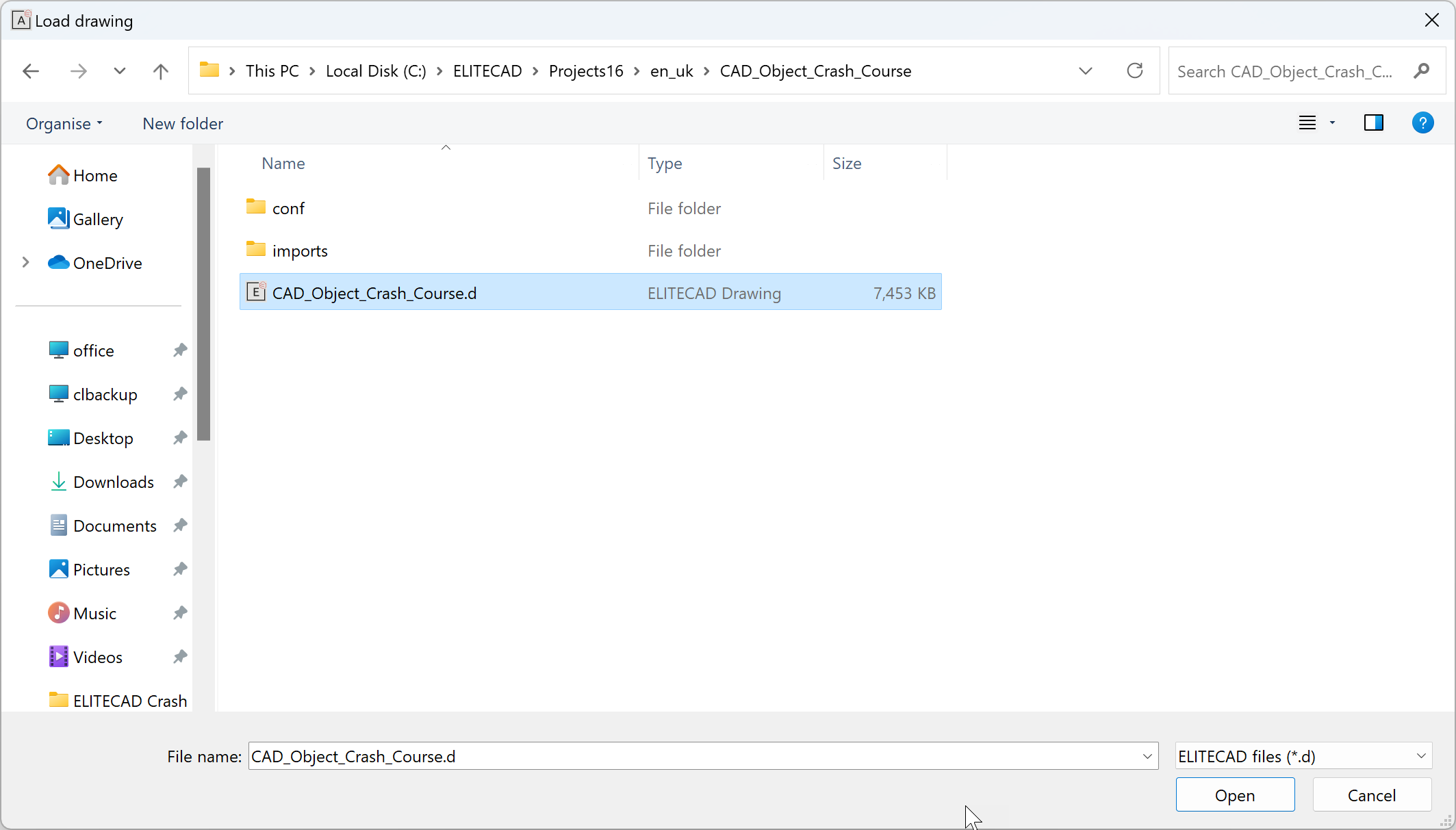1456x830 pixels.
Task: Go forward using the right arrow
Action: coord(79,71)
